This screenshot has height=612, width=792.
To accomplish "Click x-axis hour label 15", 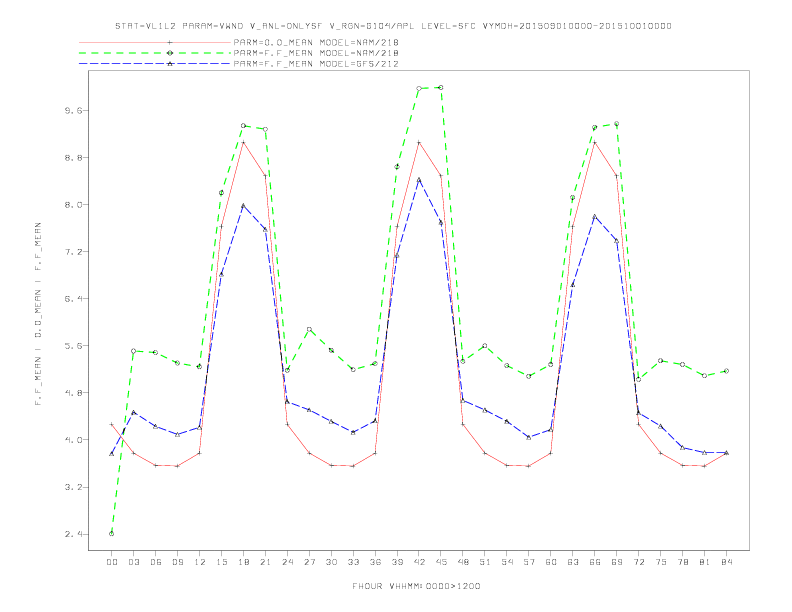I will (221, 562).
